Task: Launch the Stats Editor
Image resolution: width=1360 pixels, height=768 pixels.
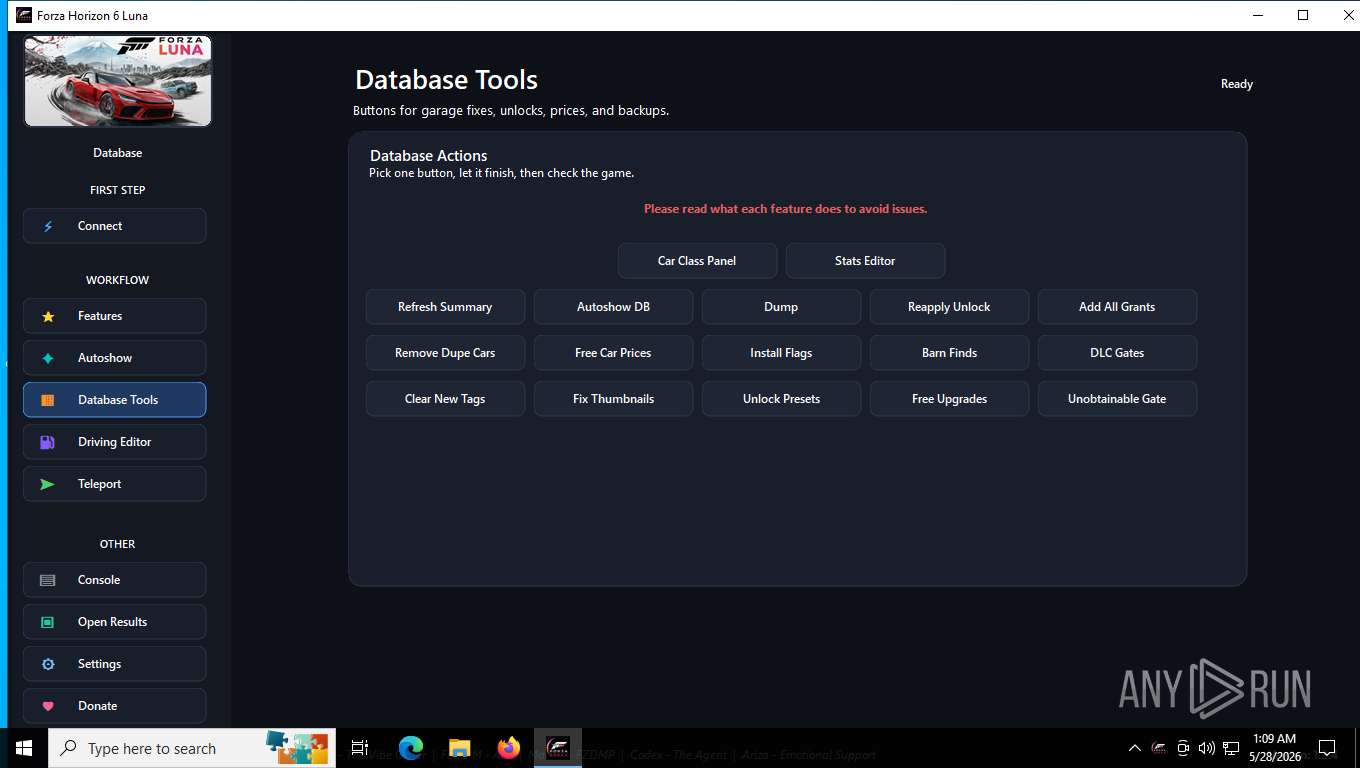Action: tap(865, 261)
